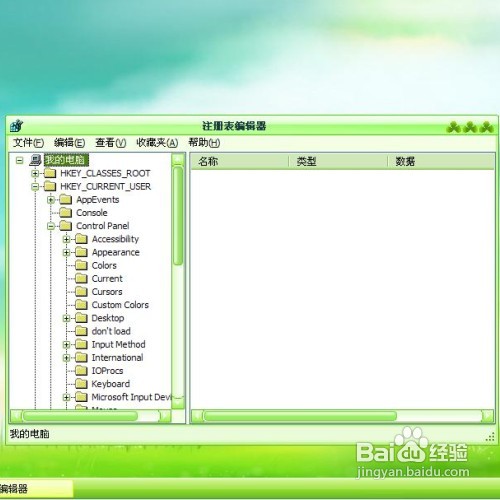500x500 pixels.
Task: Sort by the 名称 column header
Action: (239, 162)
